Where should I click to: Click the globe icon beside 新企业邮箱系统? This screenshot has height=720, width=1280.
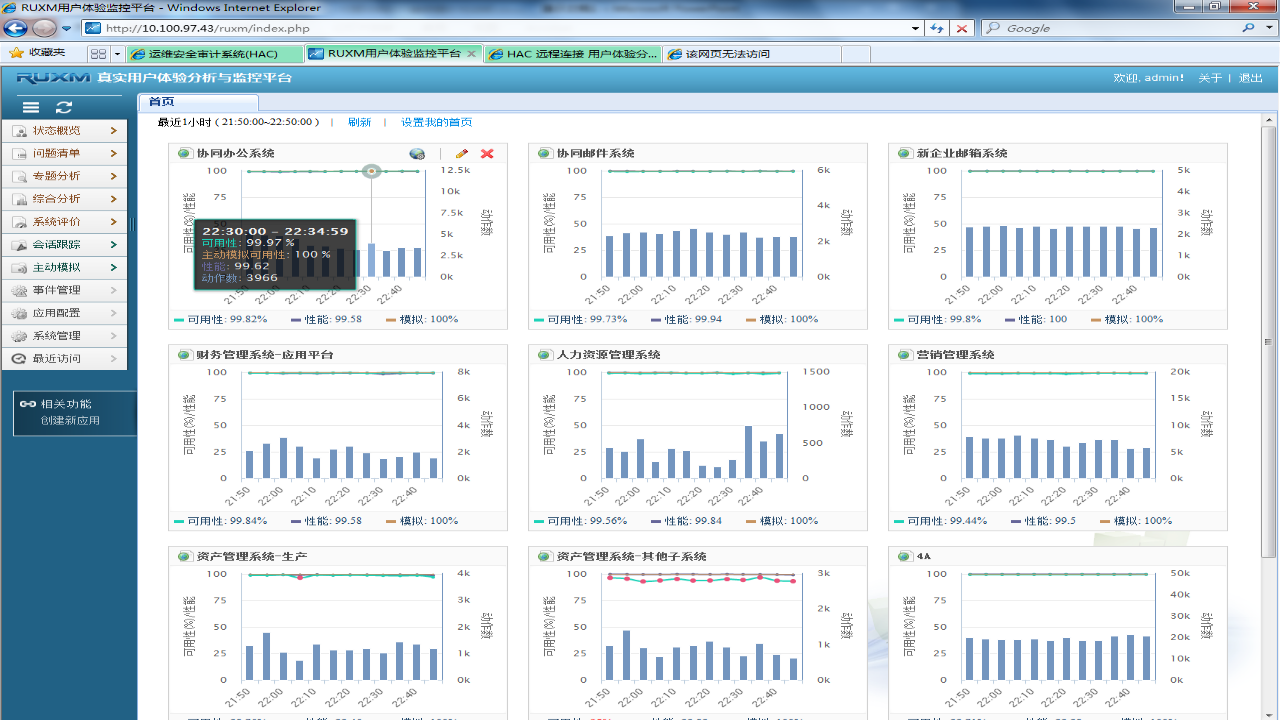click(904, 153)
